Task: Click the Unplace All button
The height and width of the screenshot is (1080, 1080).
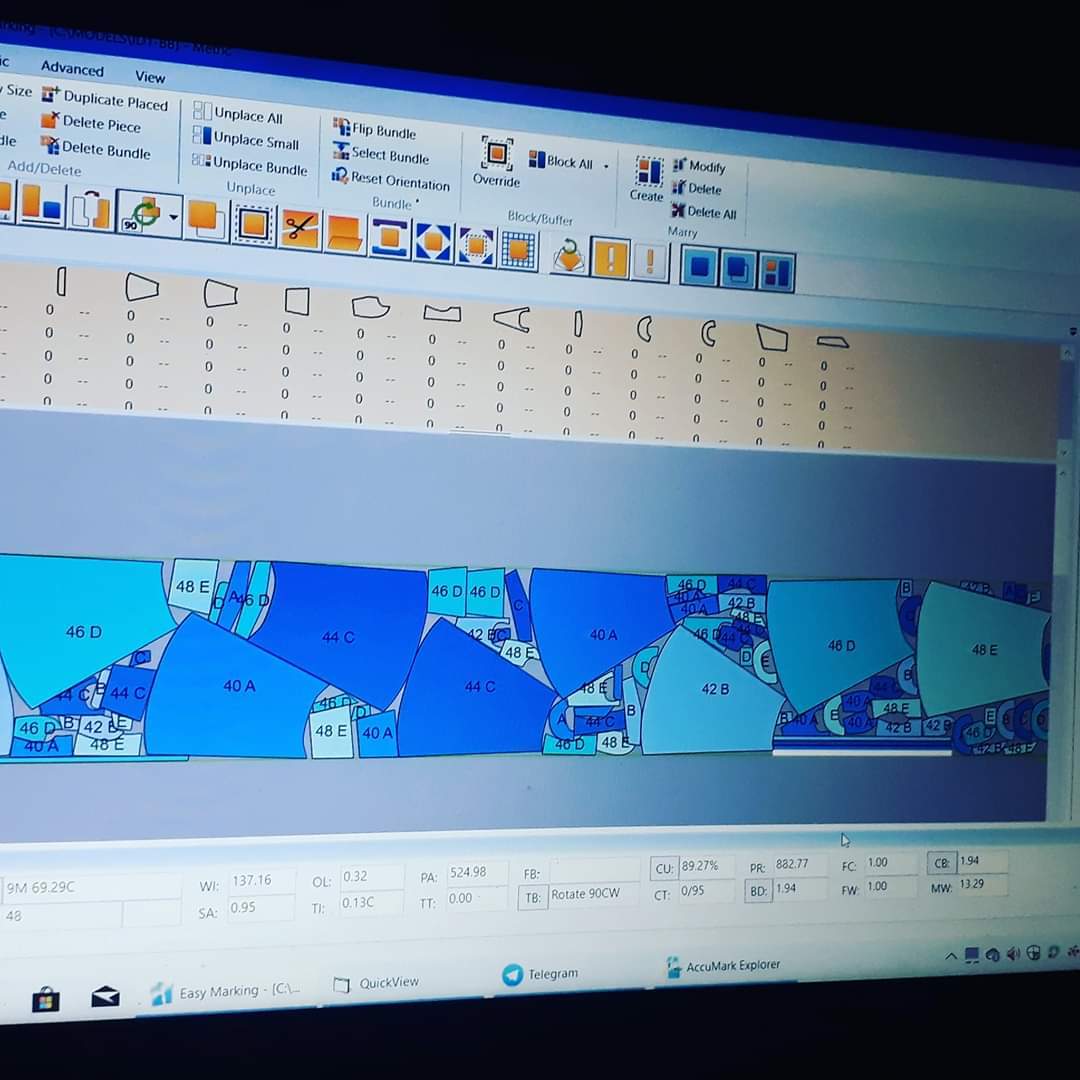Action: point(238,114)
